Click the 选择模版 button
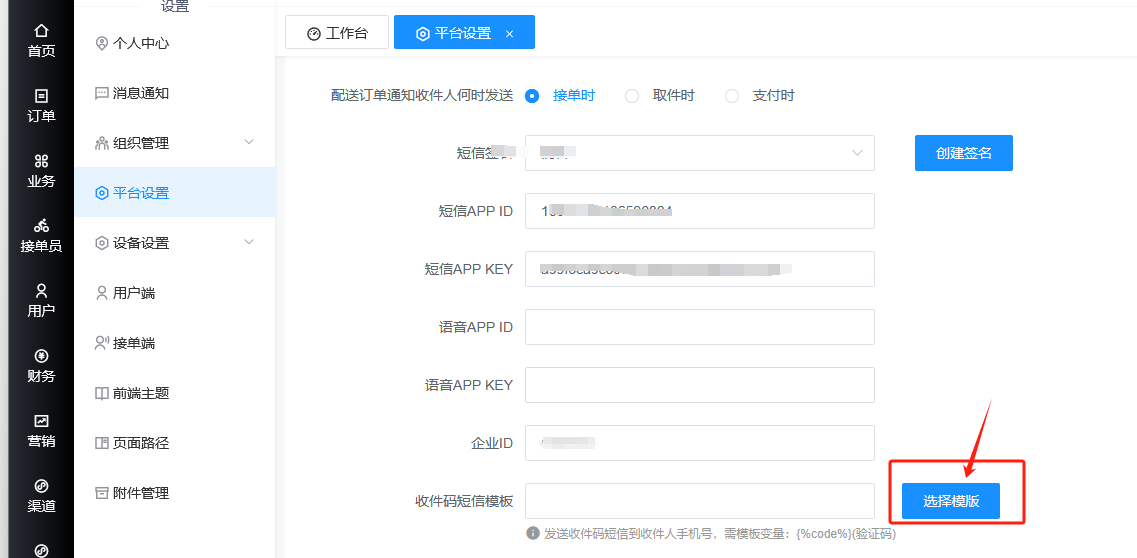The height and width of the screenshot is (558, 1137). point(951,501)
